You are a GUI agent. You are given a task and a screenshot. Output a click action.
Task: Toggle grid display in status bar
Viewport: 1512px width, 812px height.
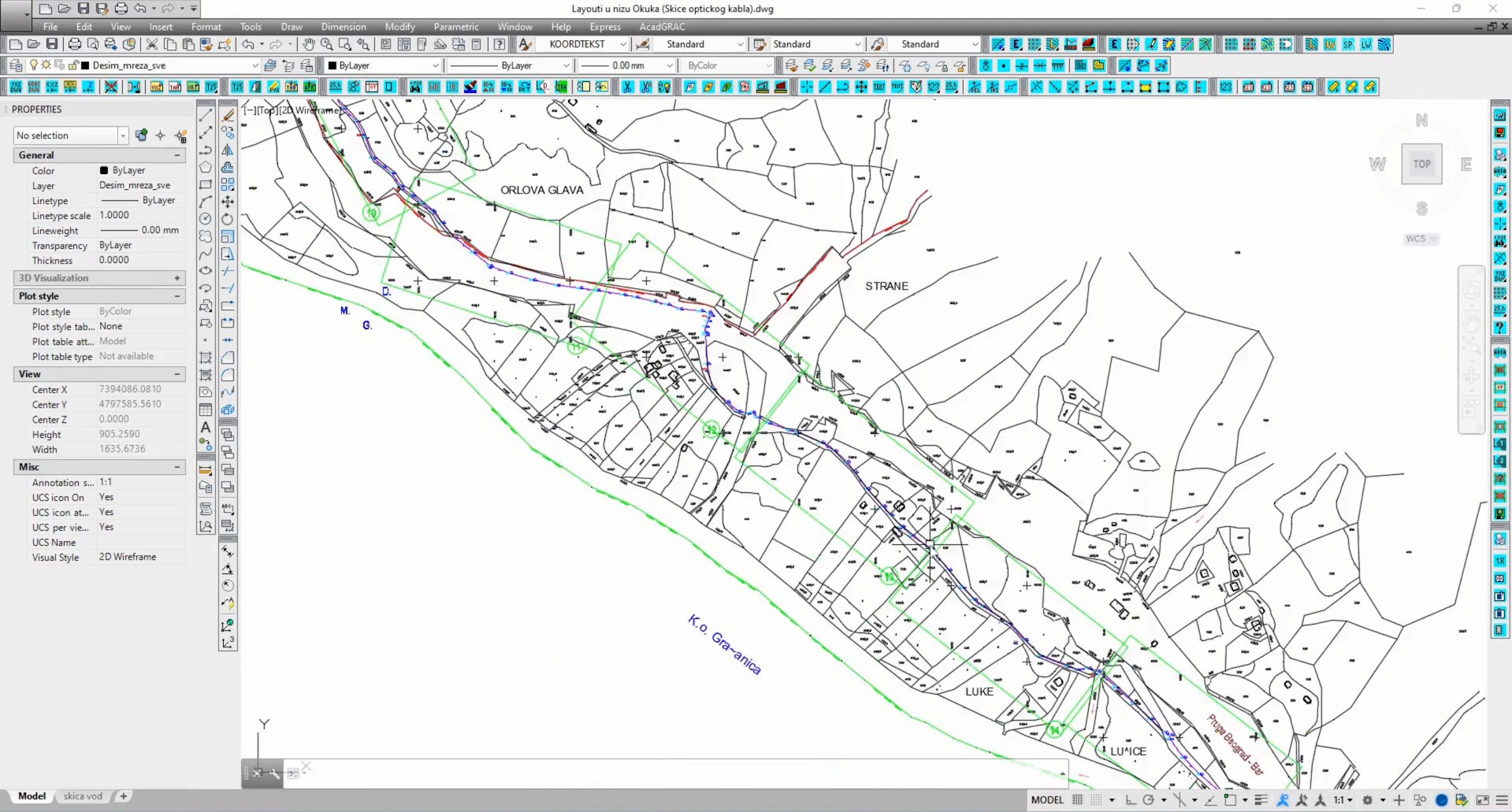[x=1077, y=799]
